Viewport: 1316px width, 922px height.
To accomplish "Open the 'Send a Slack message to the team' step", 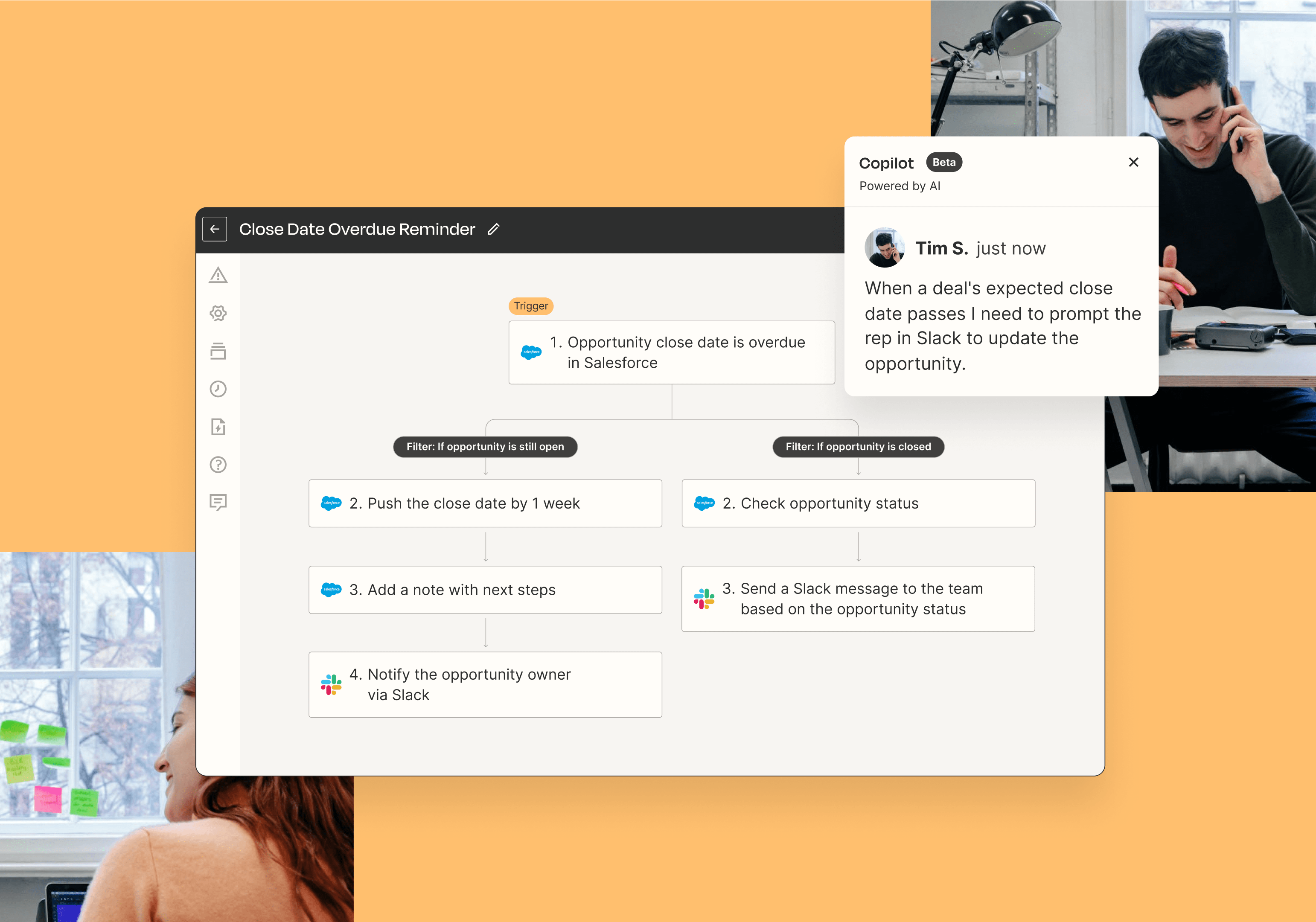I will (x=858, y=598).
